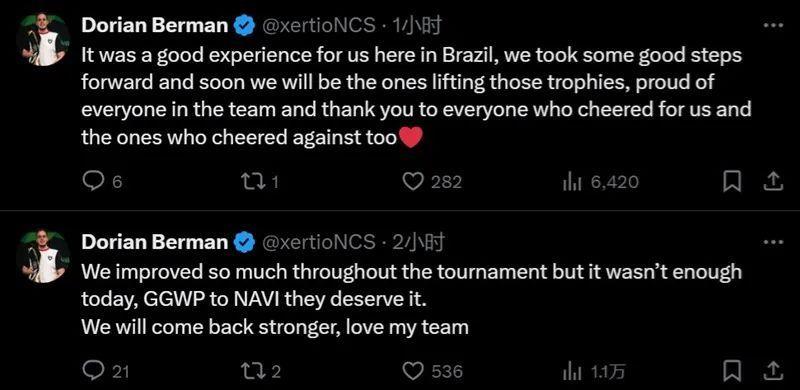View analytics showing 6,420 views
This screenshot has height=390, width=800.
(600, 182)
